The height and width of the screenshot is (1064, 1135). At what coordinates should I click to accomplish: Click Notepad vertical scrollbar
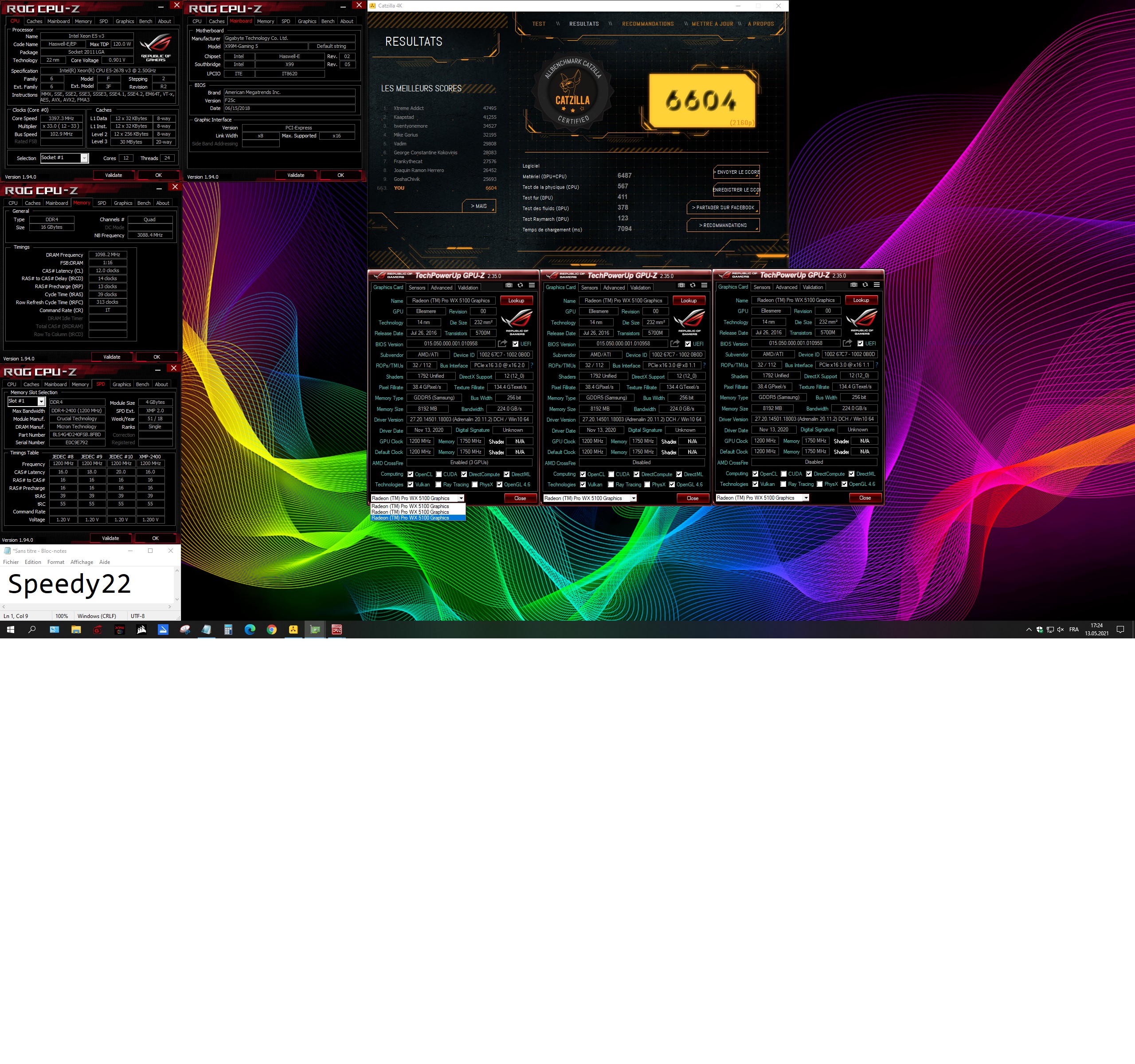tap(177, 584)
